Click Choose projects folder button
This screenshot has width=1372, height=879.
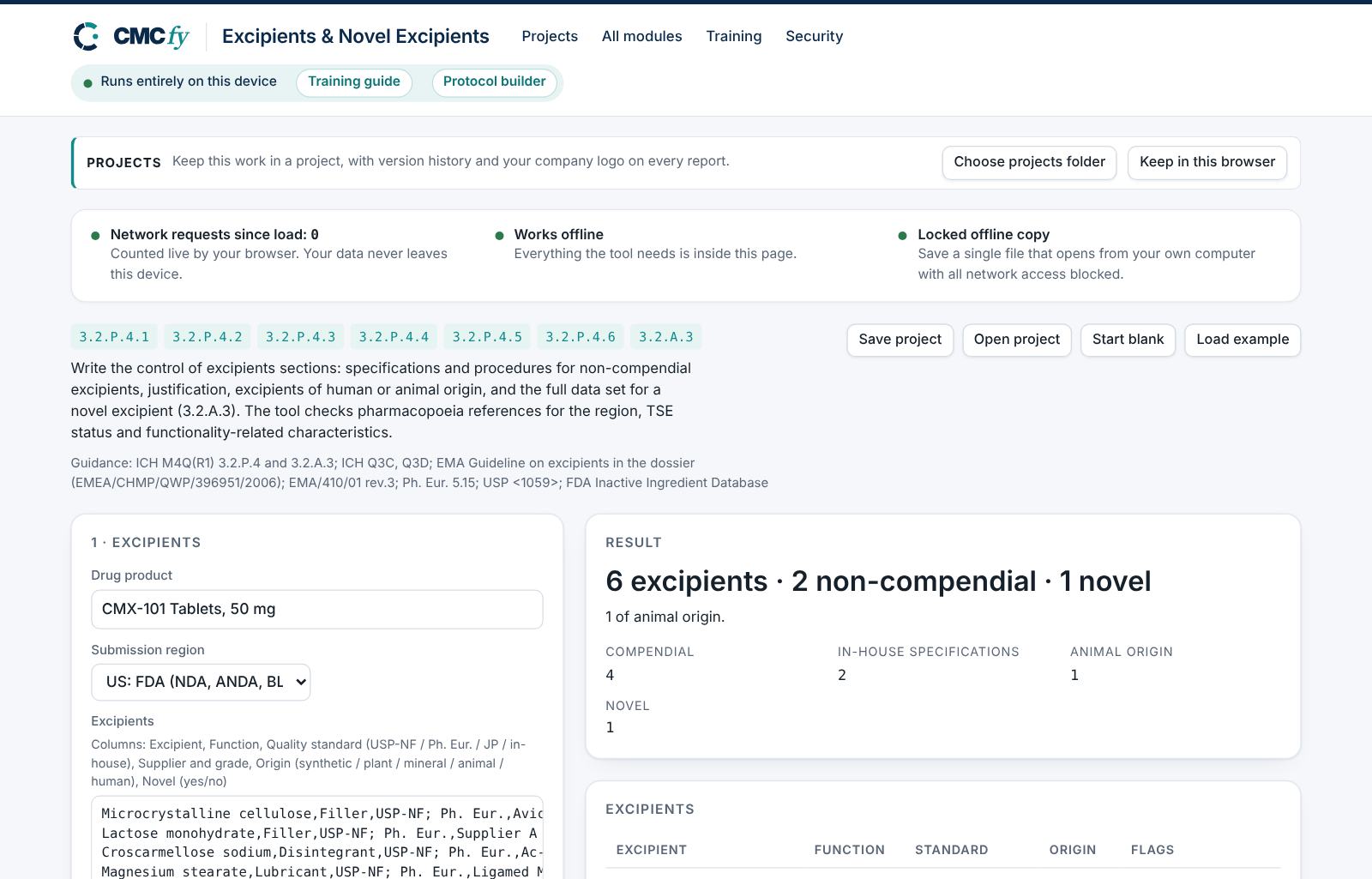click(x=1029, y=162)
